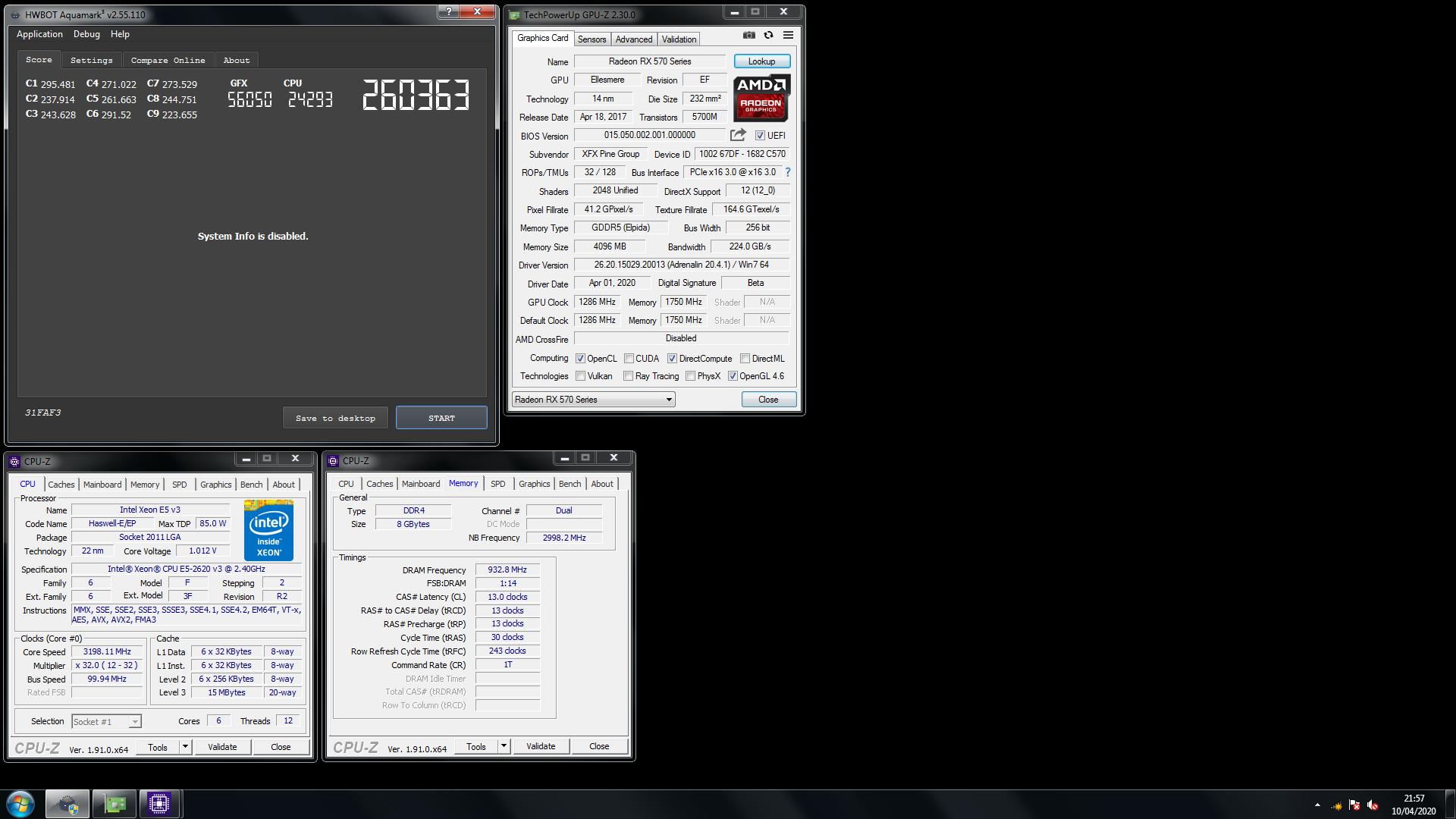Click the Lookup button in GPU-Z

[761, 61]
